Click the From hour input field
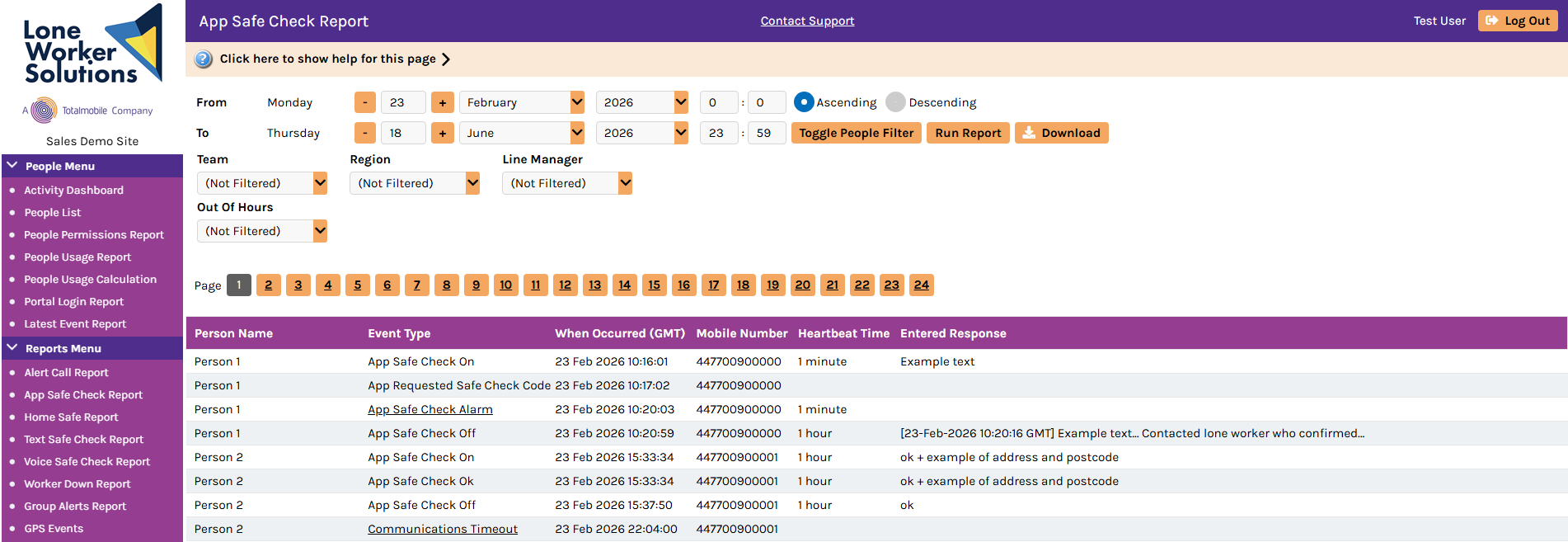1568x542 pixels. coord(719,102)
